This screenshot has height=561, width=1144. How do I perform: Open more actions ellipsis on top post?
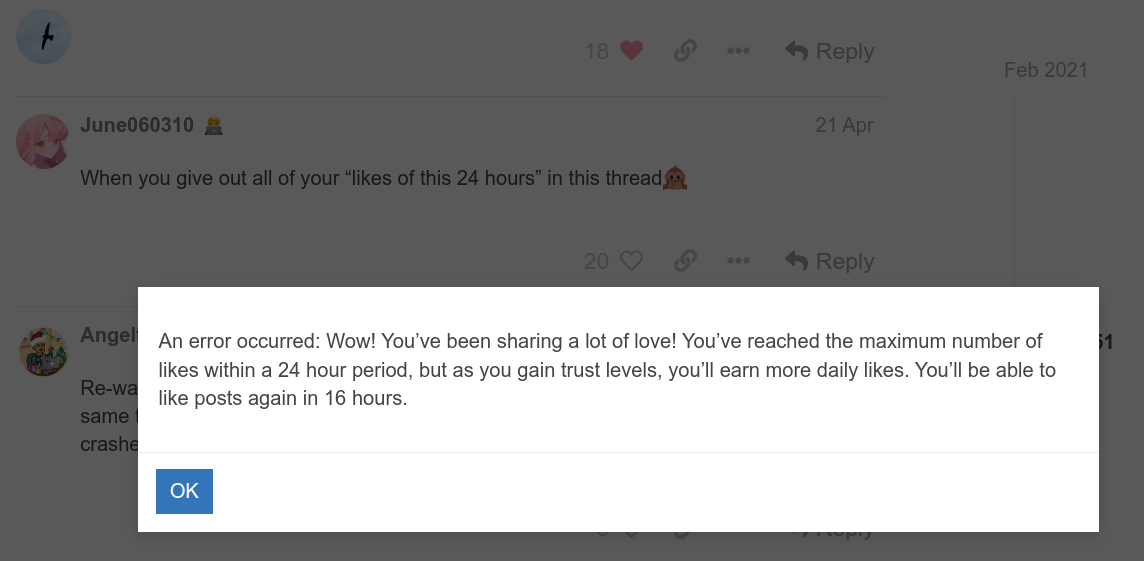tap(738, 51)
